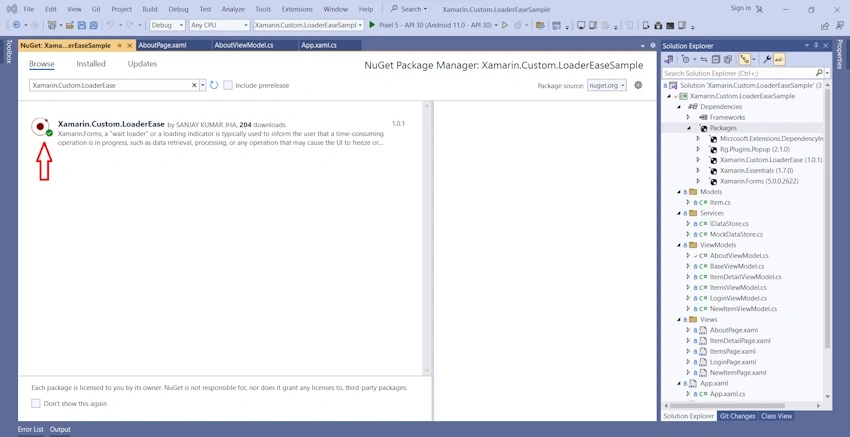Screen dimensions: 850x437
Task: Click the Sync with Active Document icon
Action: [704, 60]
